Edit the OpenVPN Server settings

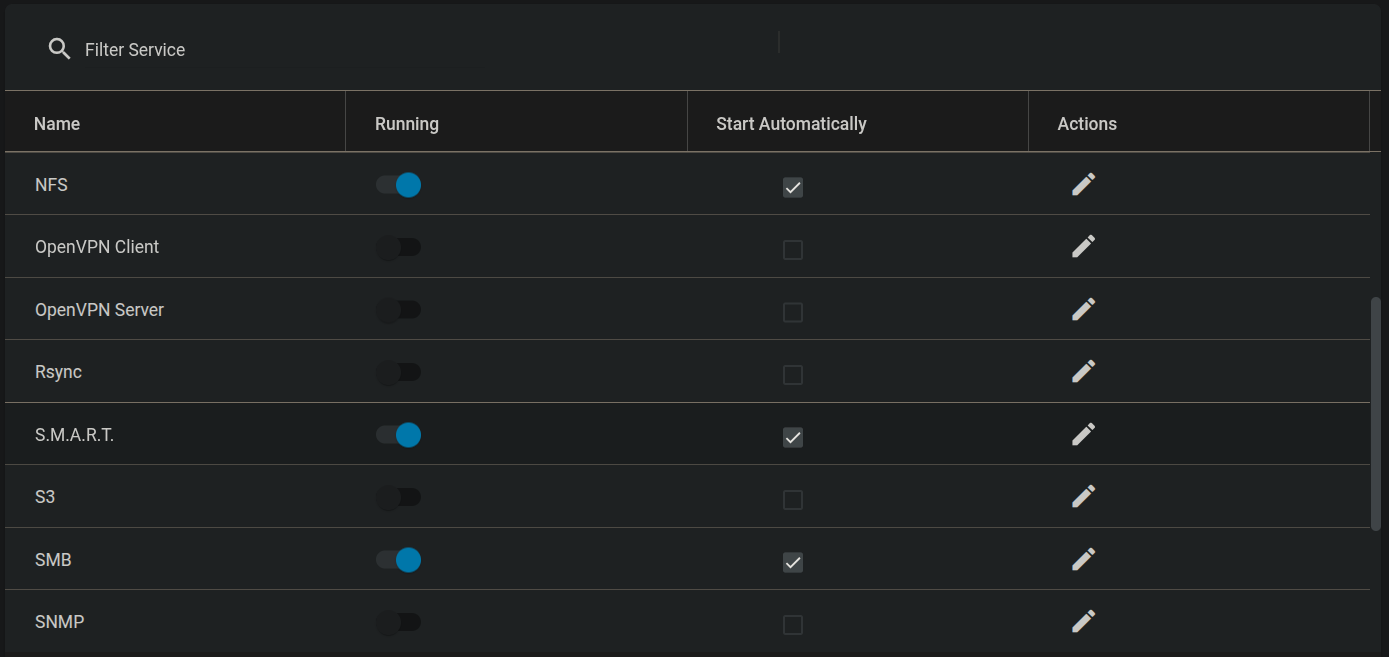(1083, 310)
